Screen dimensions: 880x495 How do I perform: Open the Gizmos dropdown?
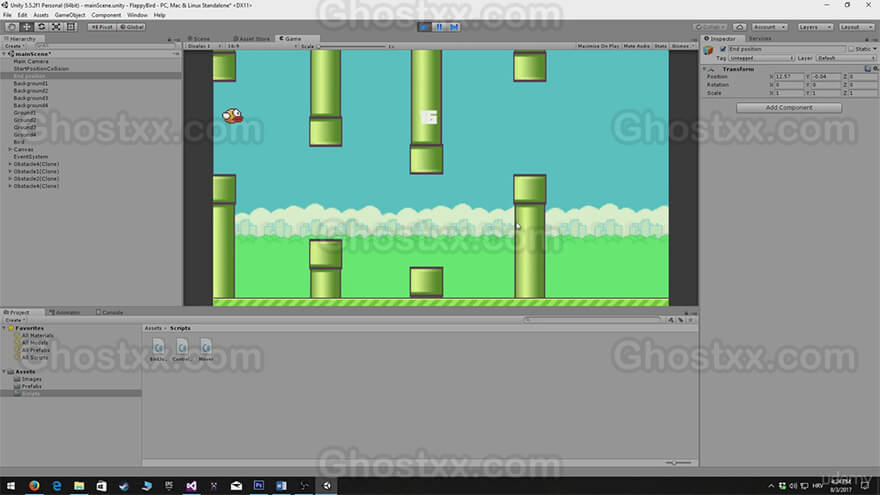click(x=682, y=46)
